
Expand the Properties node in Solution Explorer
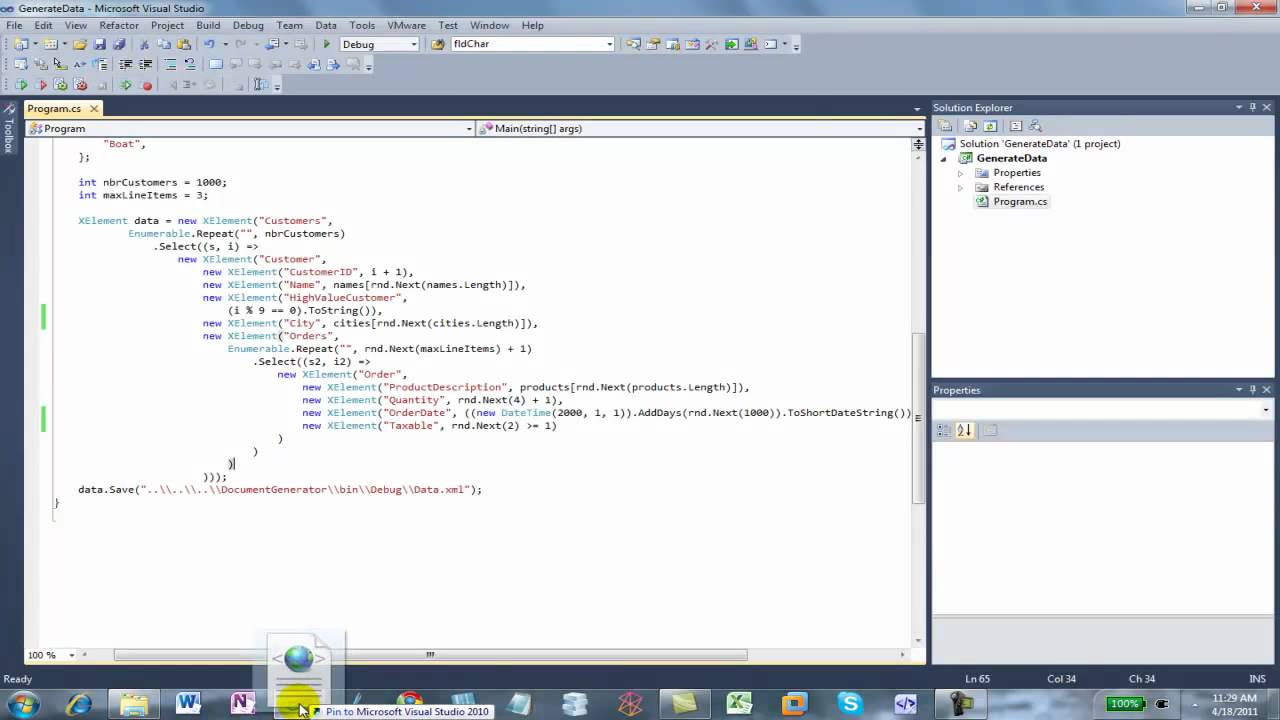[960, 173]
